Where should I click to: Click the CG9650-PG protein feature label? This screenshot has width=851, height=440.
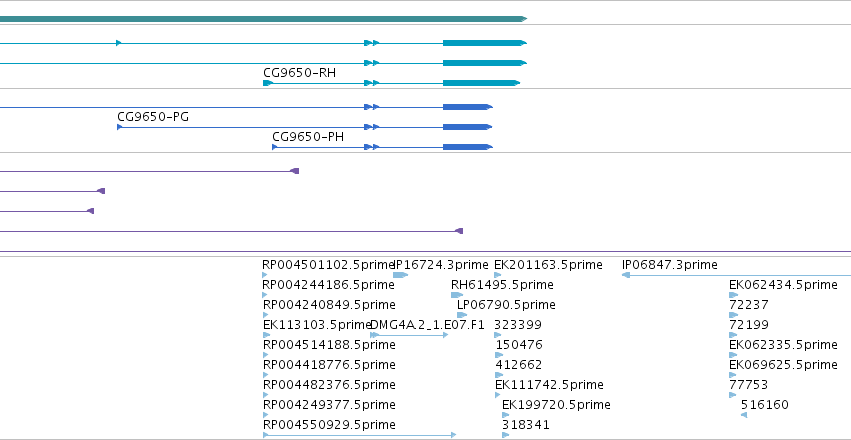click(153, 117)
